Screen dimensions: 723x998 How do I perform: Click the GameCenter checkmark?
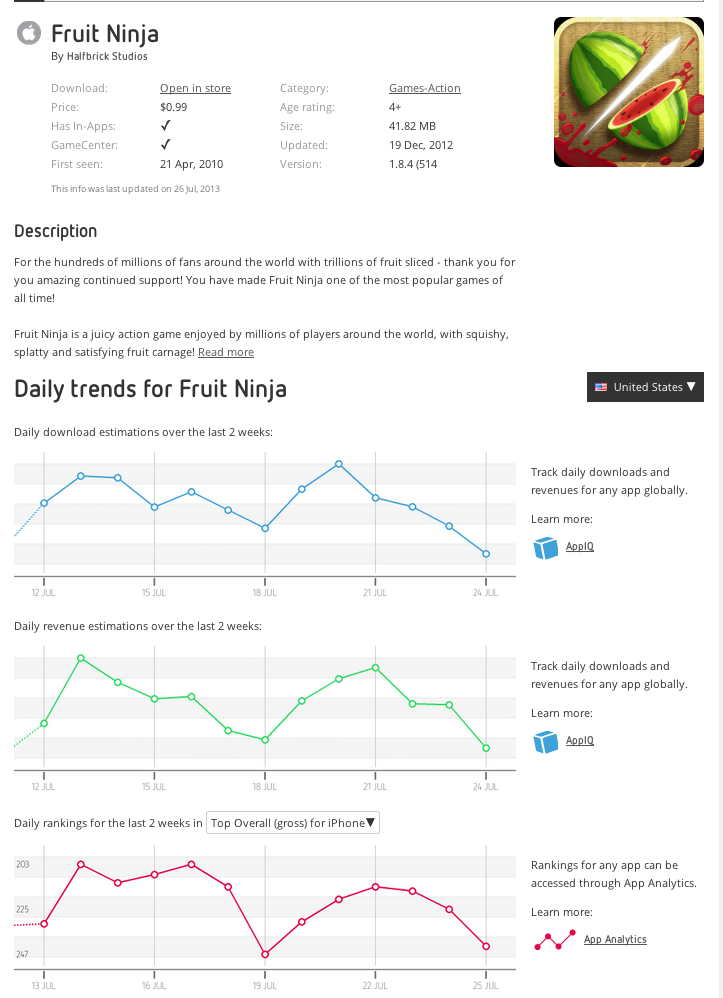pyautogui.click(x=165, y=145)
